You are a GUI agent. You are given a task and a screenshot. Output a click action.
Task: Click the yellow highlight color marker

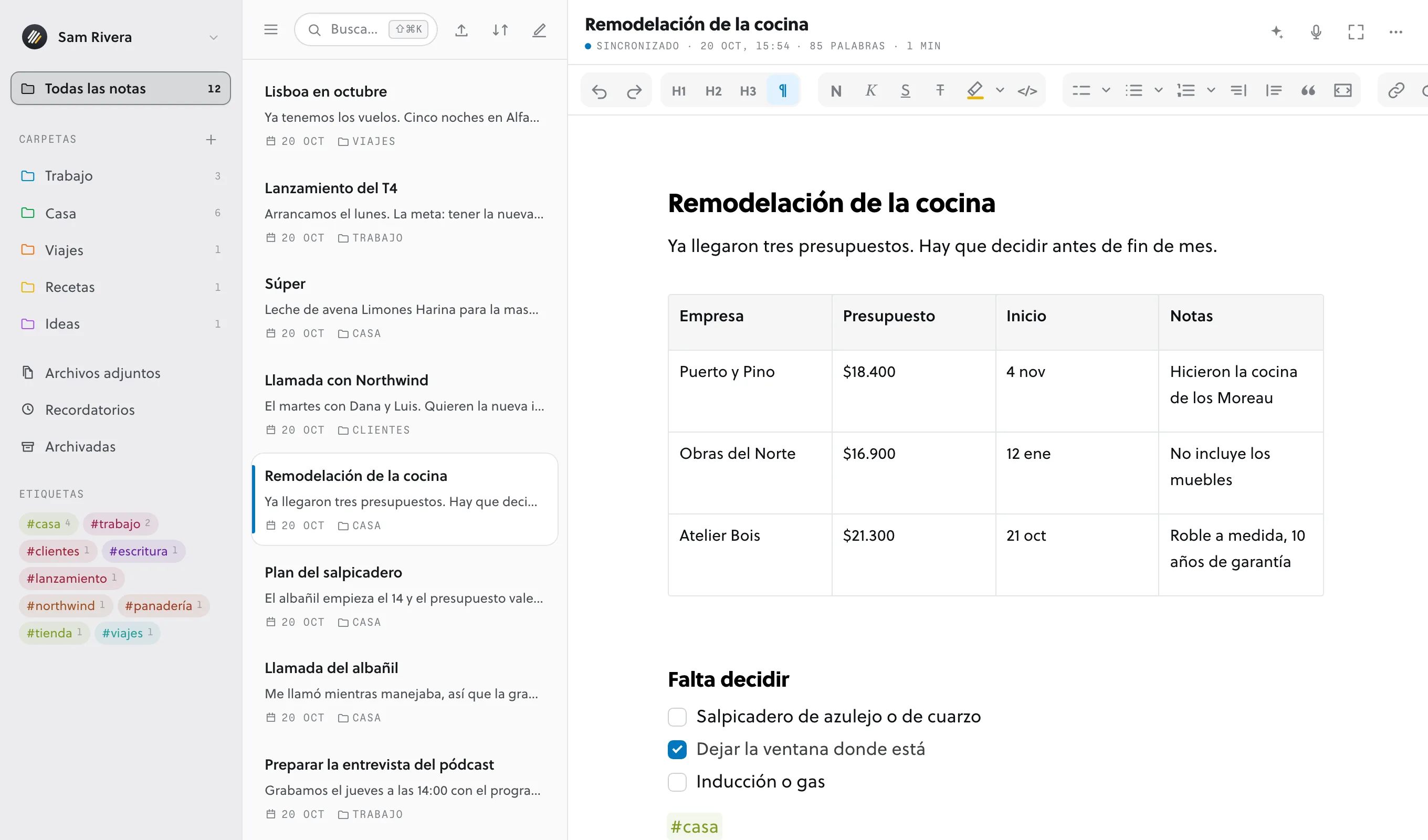coord(975,91)
